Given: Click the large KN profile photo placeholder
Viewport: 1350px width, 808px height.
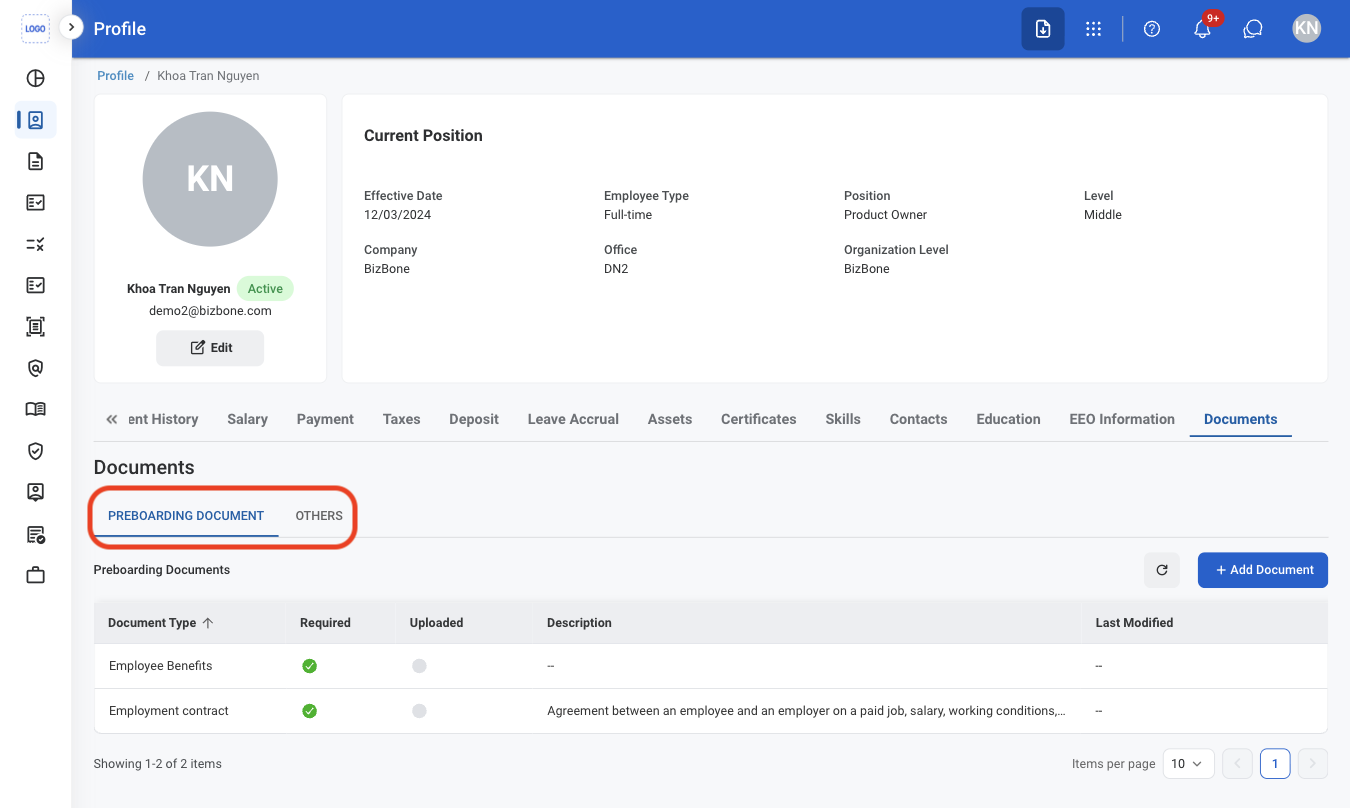Looking at the screenshot, I should tap(210, 179).
